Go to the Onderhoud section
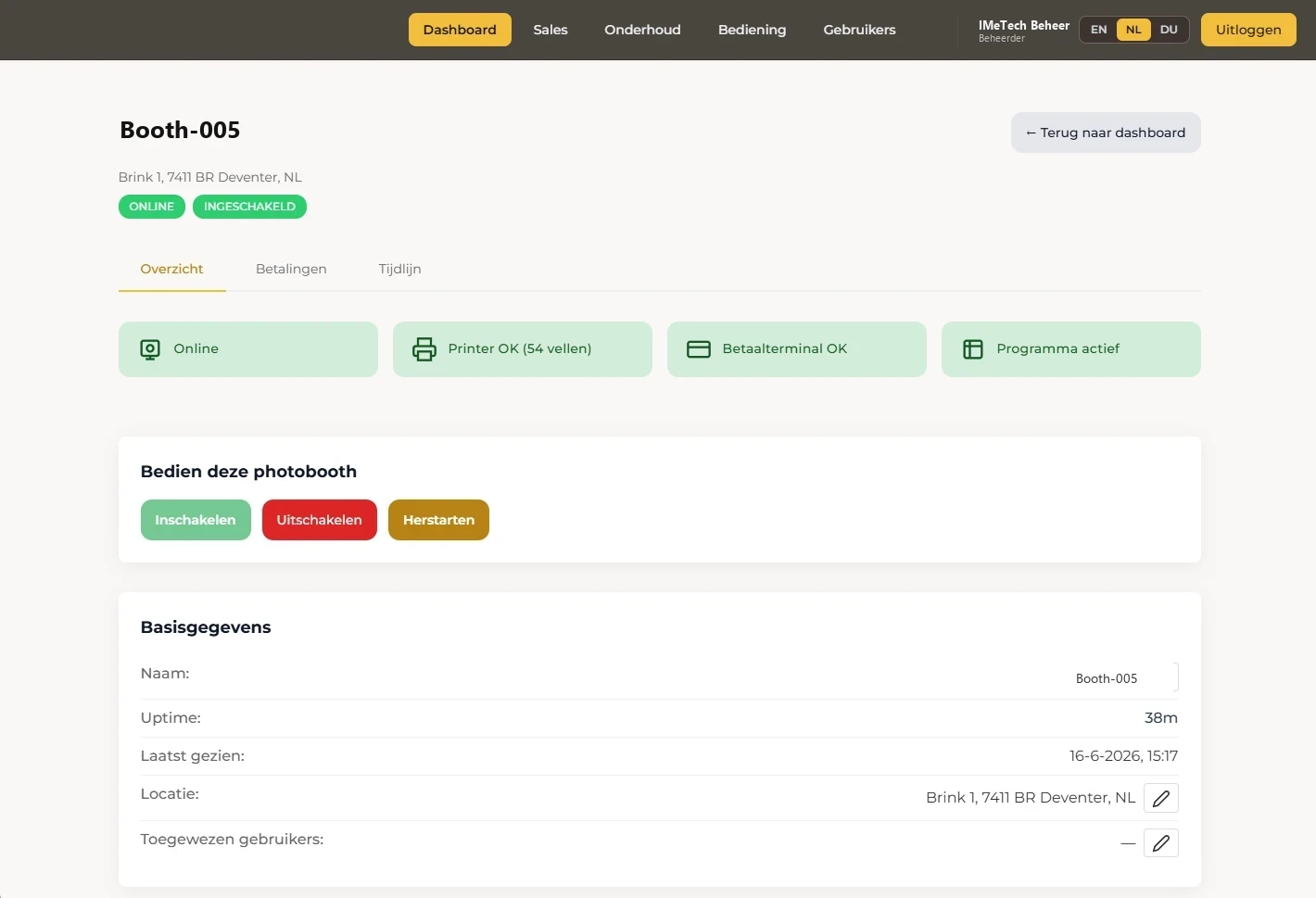 (x=643, y=30)
